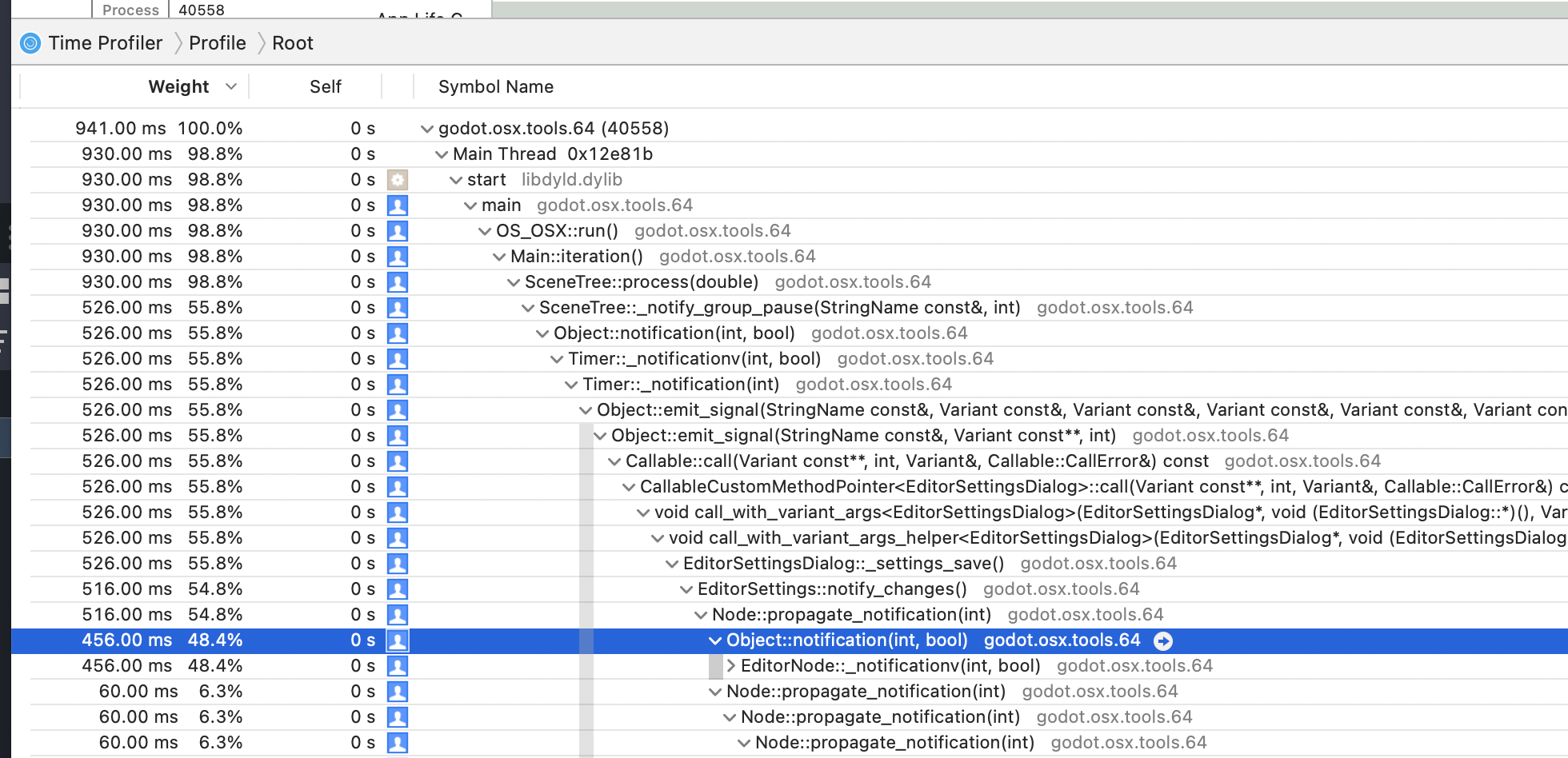Screen dimensions: 1568x758
Task: Click the Time Profiler instrument icon
Action: [x=31, y=43]
